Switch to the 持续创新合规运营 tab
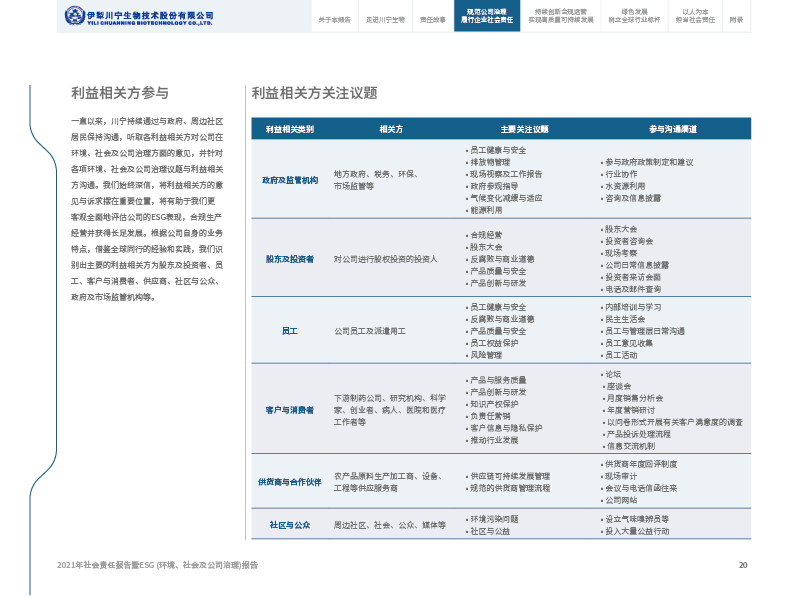The width and height of the screenshot is (809, 596). [560, 16]
